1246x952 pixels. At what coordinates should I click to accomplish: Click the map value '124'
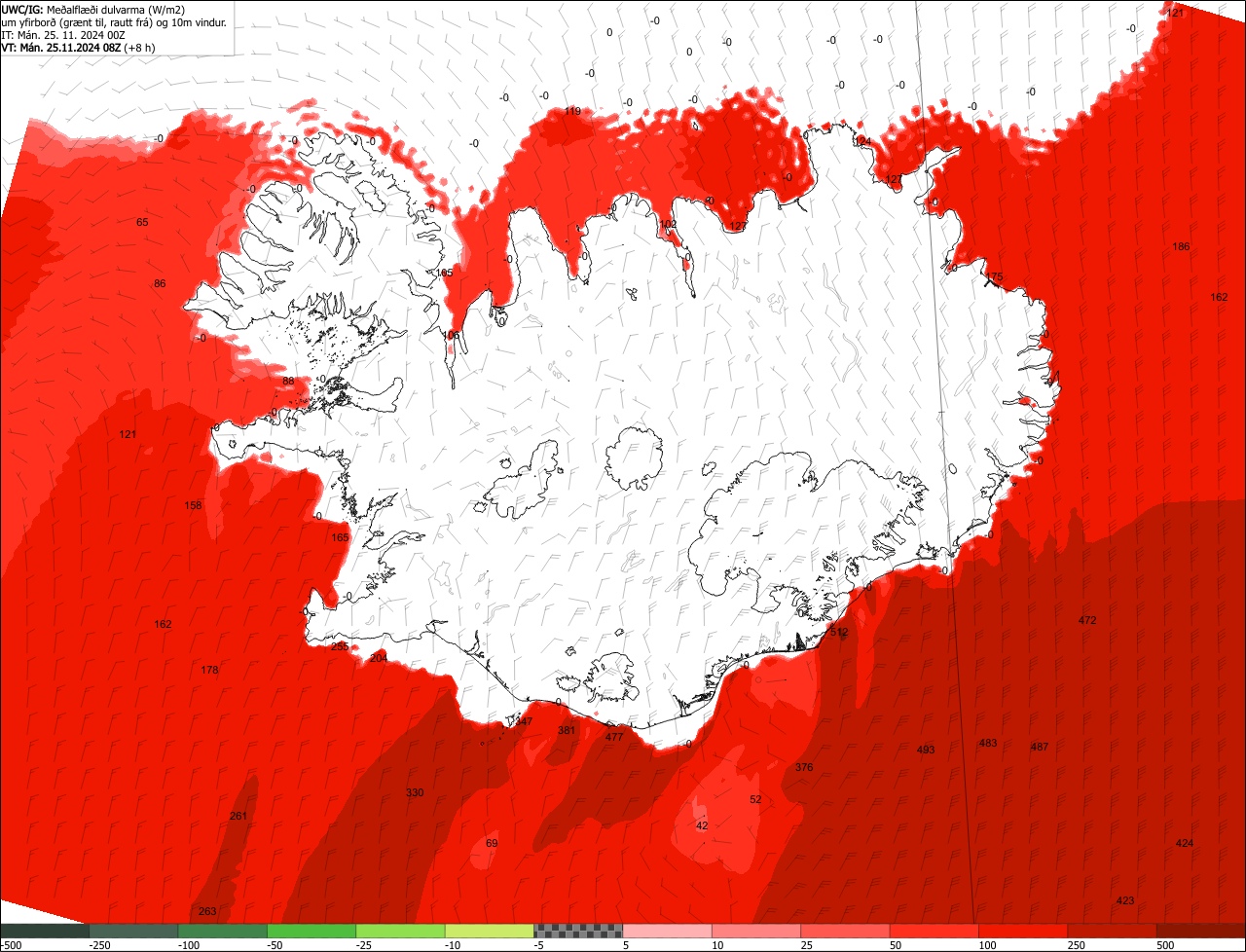coord(862,141)
